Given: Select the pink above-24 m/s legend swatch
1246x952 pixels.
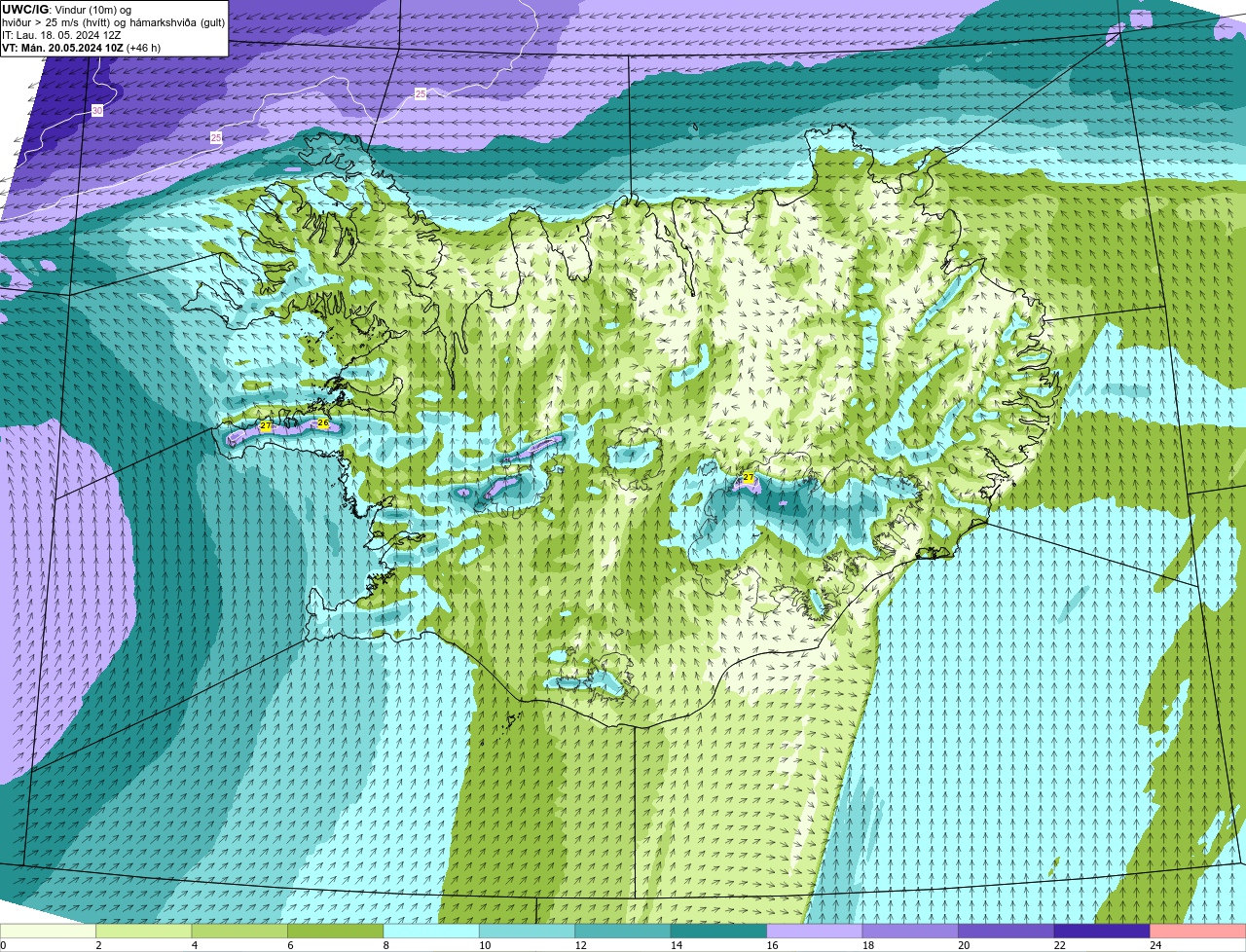Looking at the screenshot, I should 1198,931.
